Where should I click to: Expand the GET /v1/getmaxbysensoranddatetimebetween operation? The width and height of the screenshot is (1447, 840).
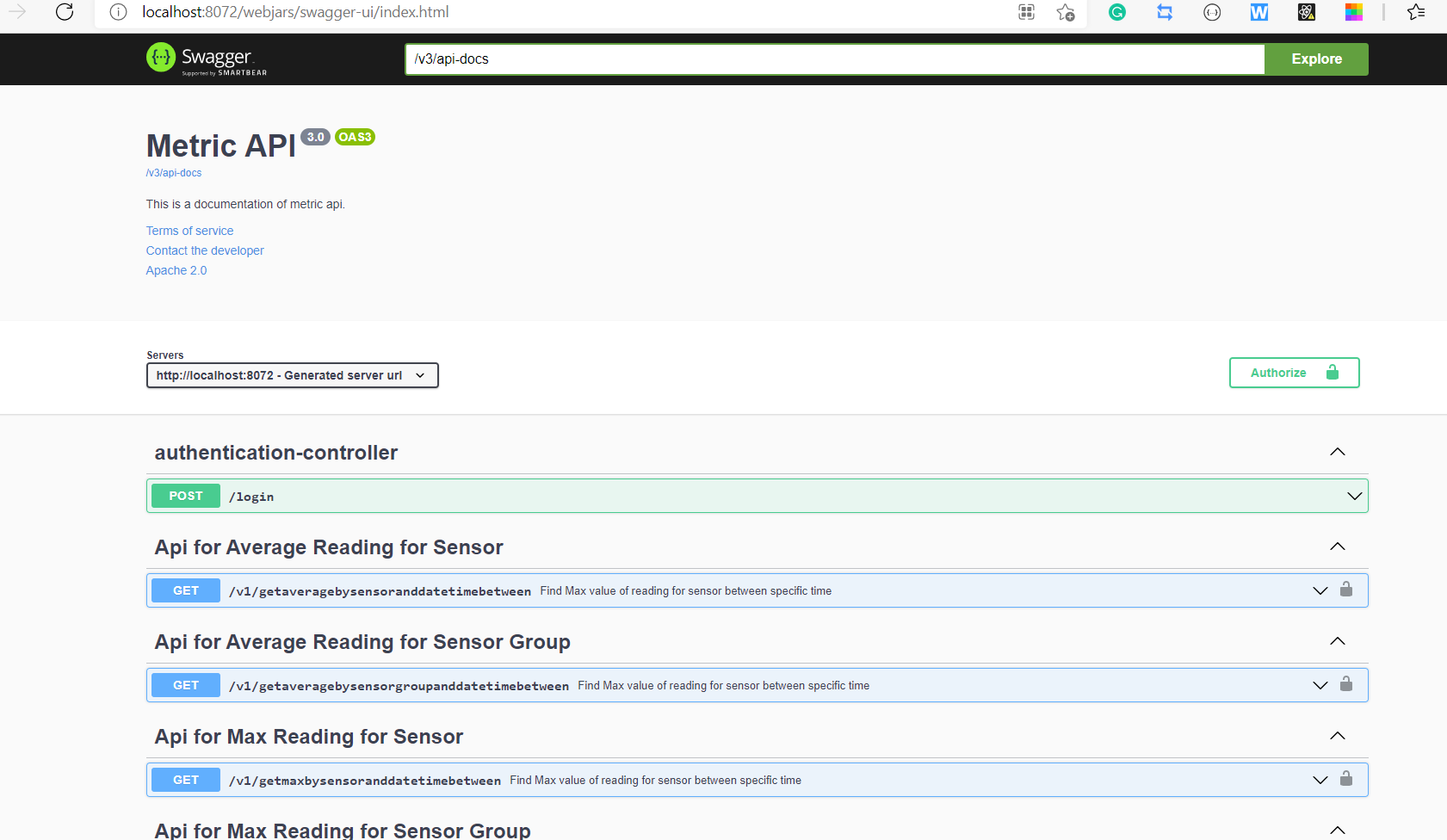pyautogui.click(x=1320, y=780)
